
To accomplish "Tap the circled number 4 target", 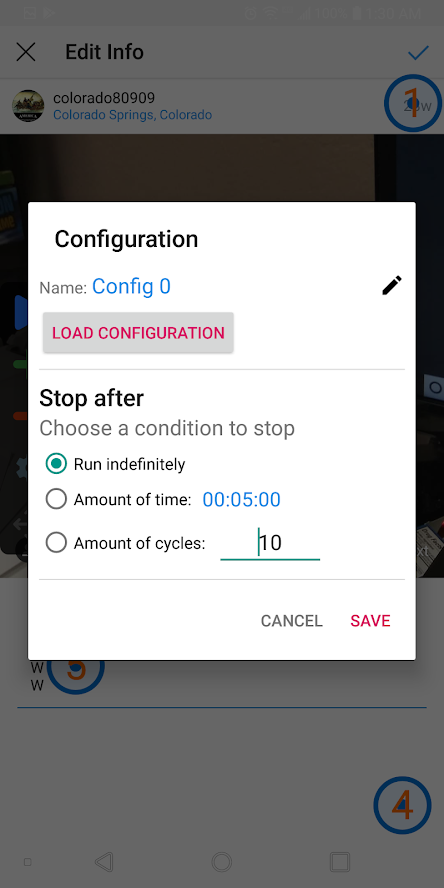I will [x=403, y=805].
